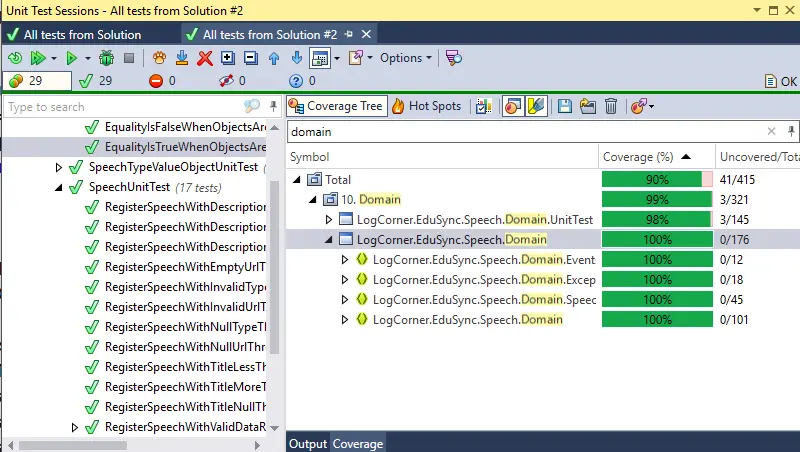Go to next item with down arrow

[x=296, y=58]
